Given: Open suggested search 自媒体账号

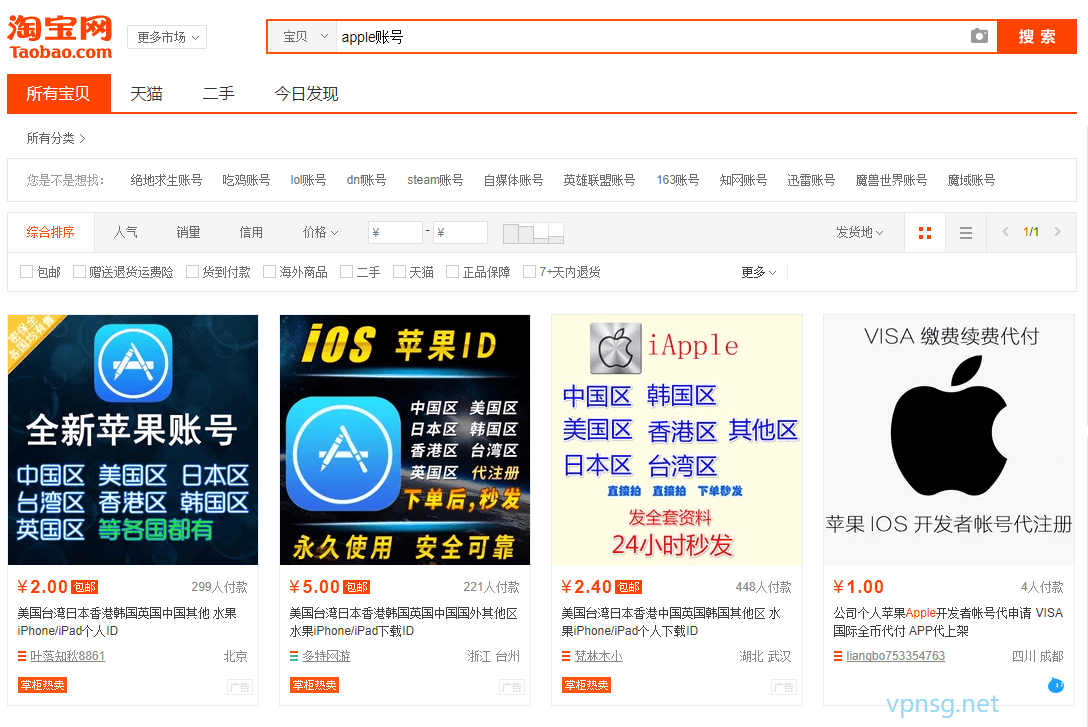Looking at the screenshot, I should [x=513, y=180].
